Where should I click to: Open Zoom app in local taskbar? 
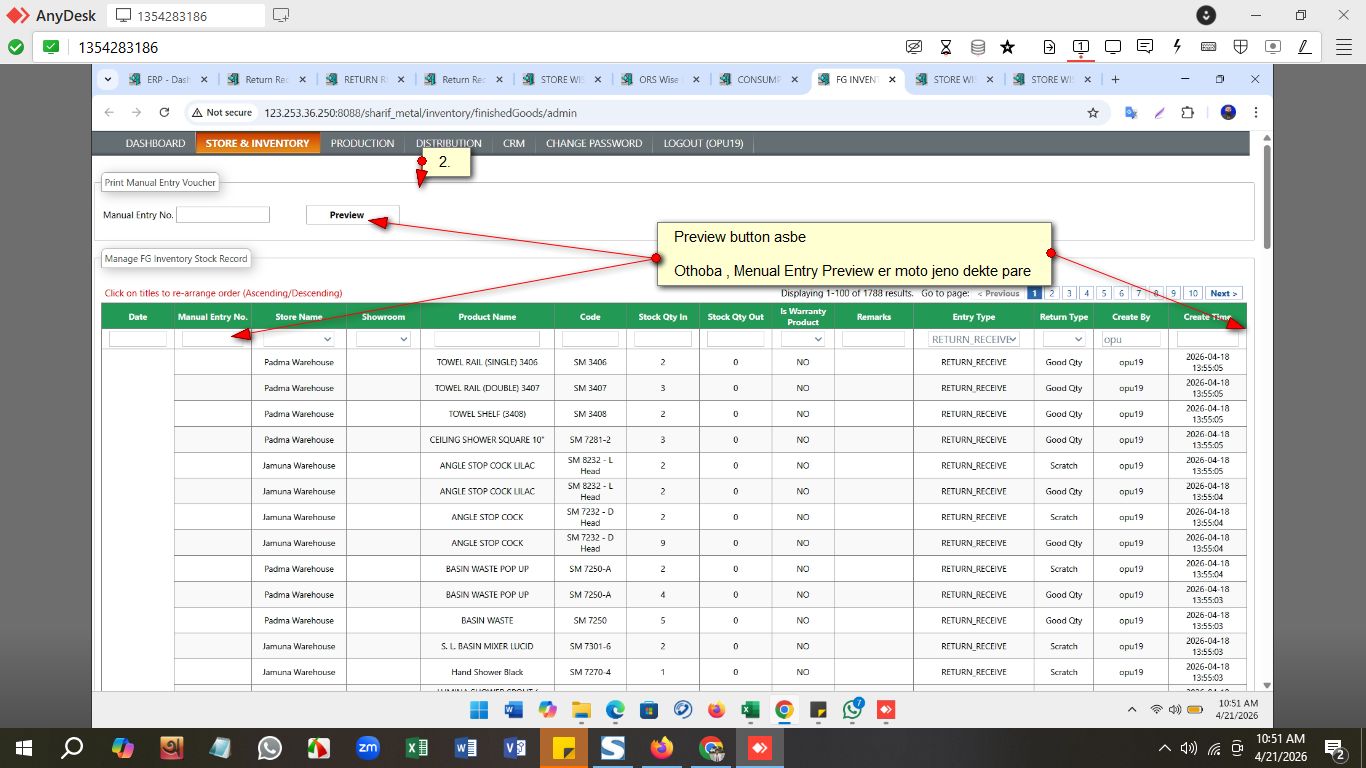pos(367,748)
